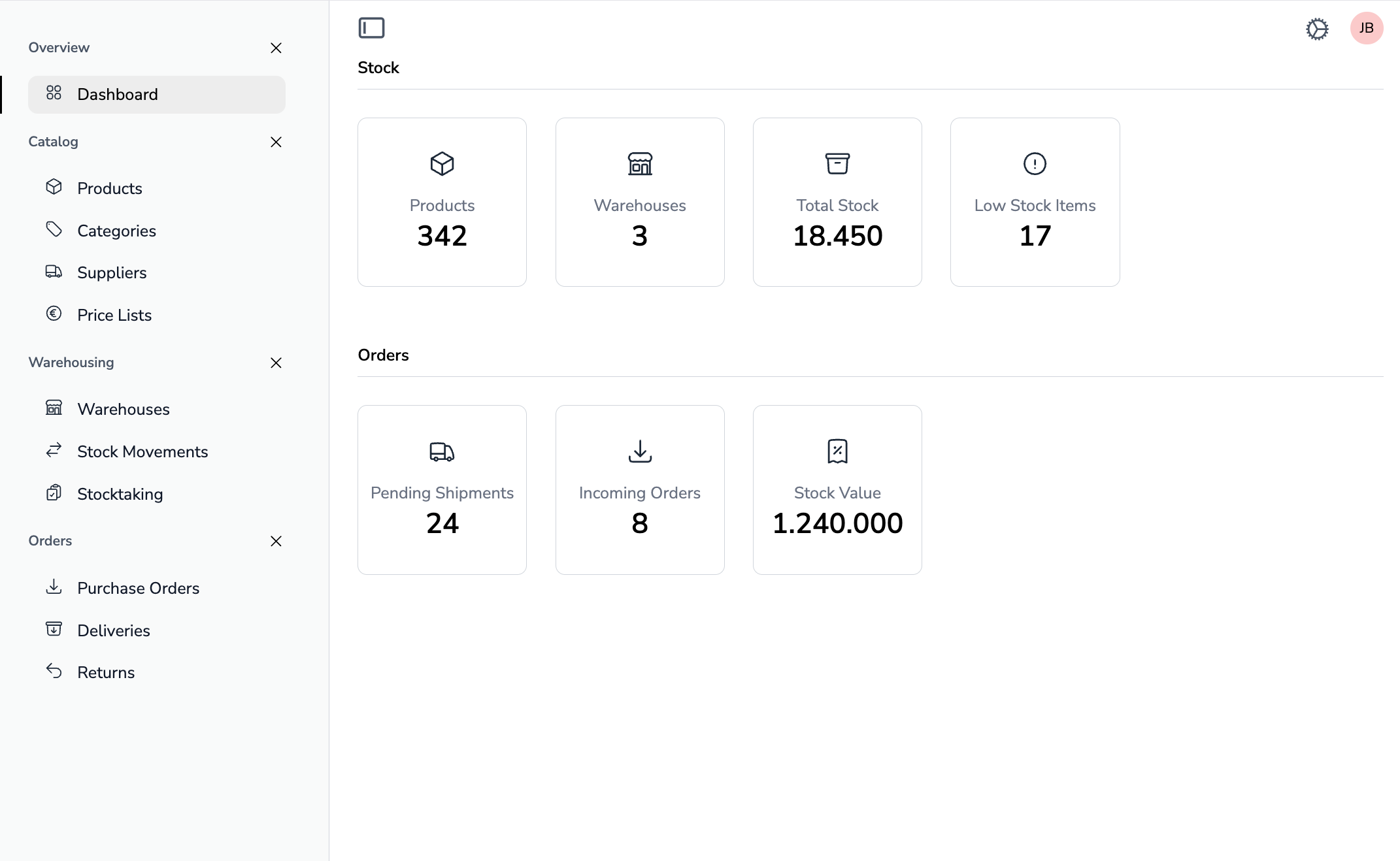Click the Stock Movements arrows icon
This screenshot has width=1400, height=861.
click(54, 450)
